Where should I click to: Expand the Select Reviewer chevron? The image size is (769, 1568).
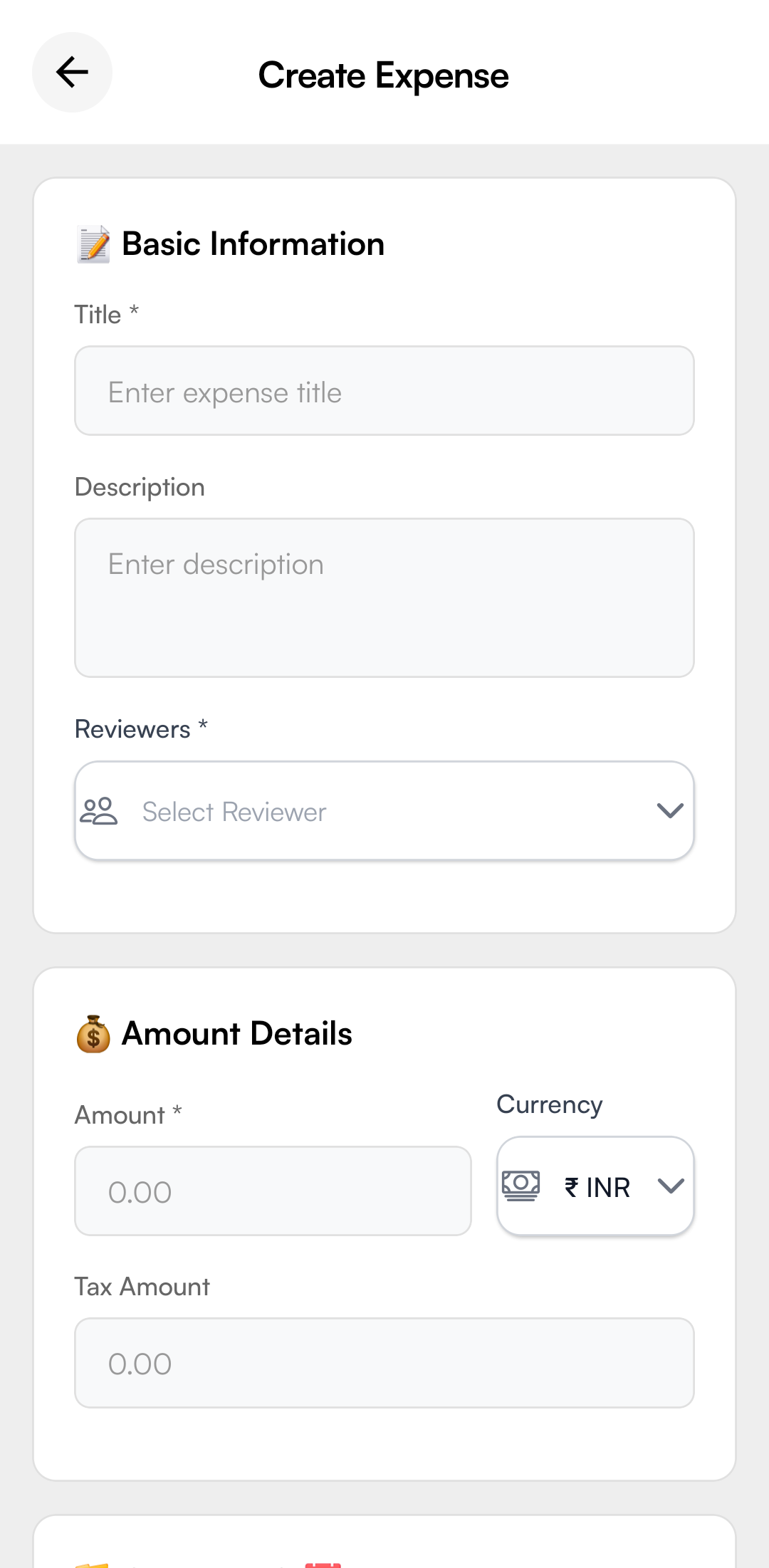[x=669, y=811]
